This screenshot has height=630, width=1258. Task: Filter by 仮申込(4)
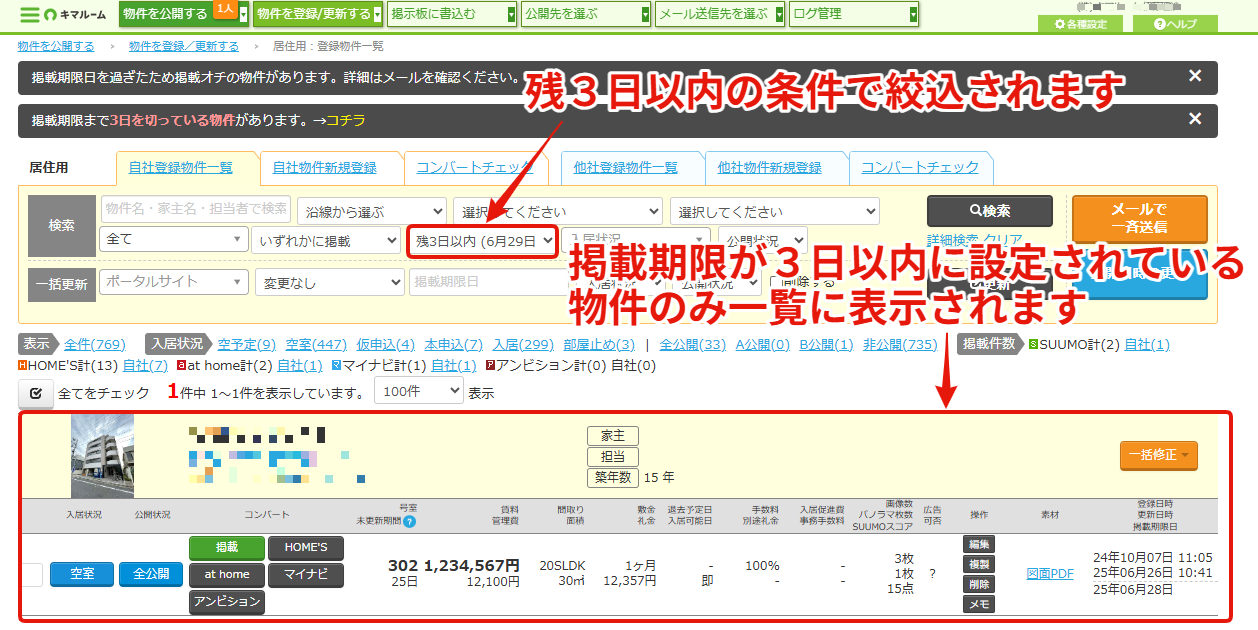[x=386, y=345]
